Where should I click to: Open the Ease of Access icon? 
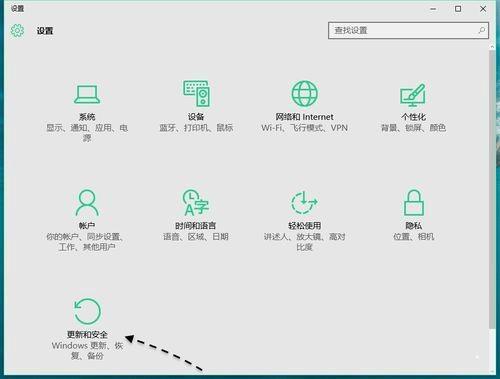(304, 202)
